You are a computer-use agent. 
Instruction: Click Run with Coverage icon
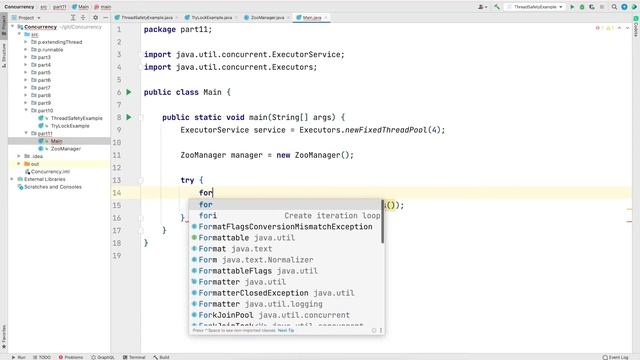[592, 7]
